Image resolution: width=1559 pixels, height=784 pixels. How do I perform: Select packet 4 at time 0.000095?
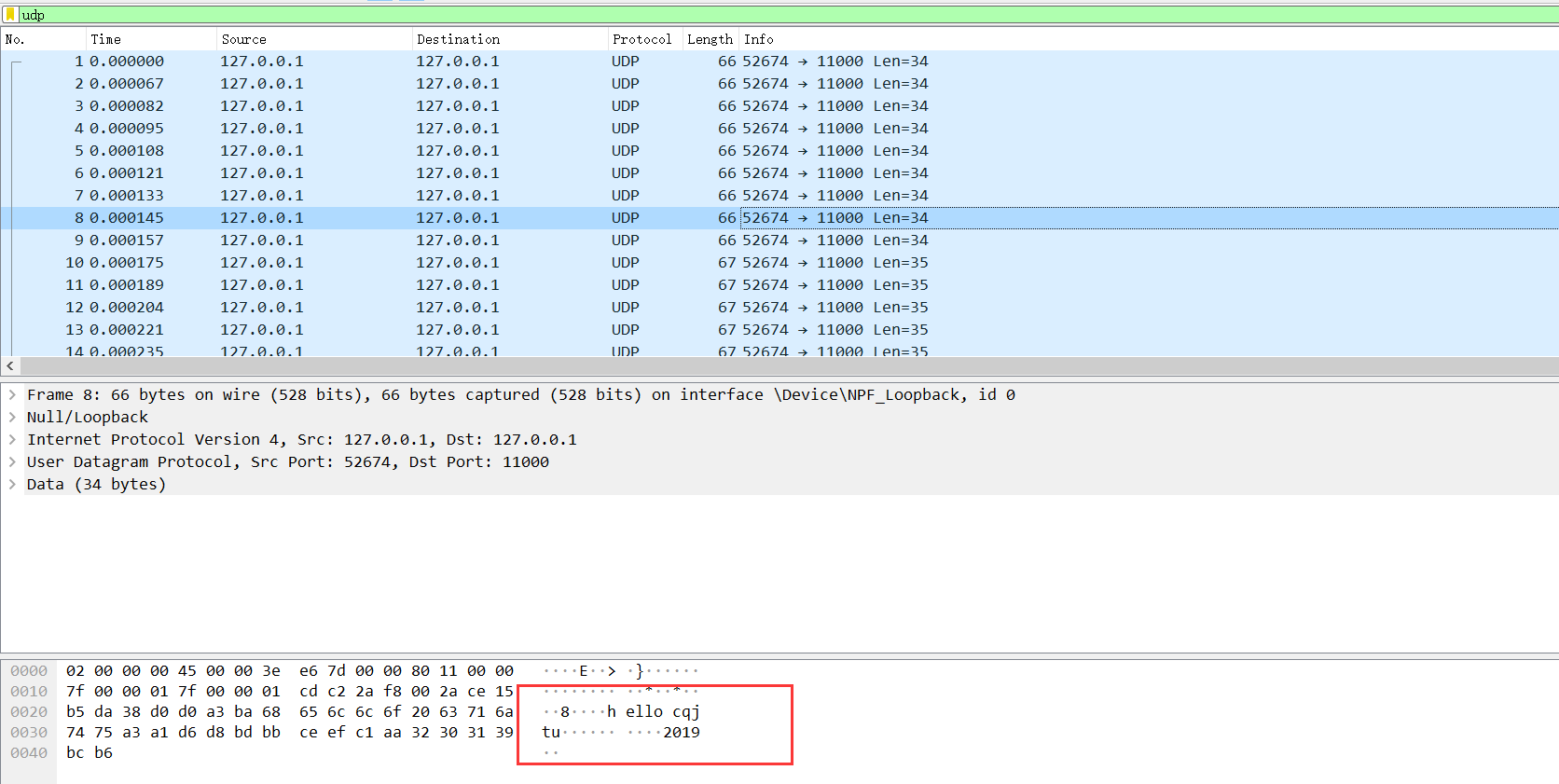pyautogui.click(x=779, y=129)
